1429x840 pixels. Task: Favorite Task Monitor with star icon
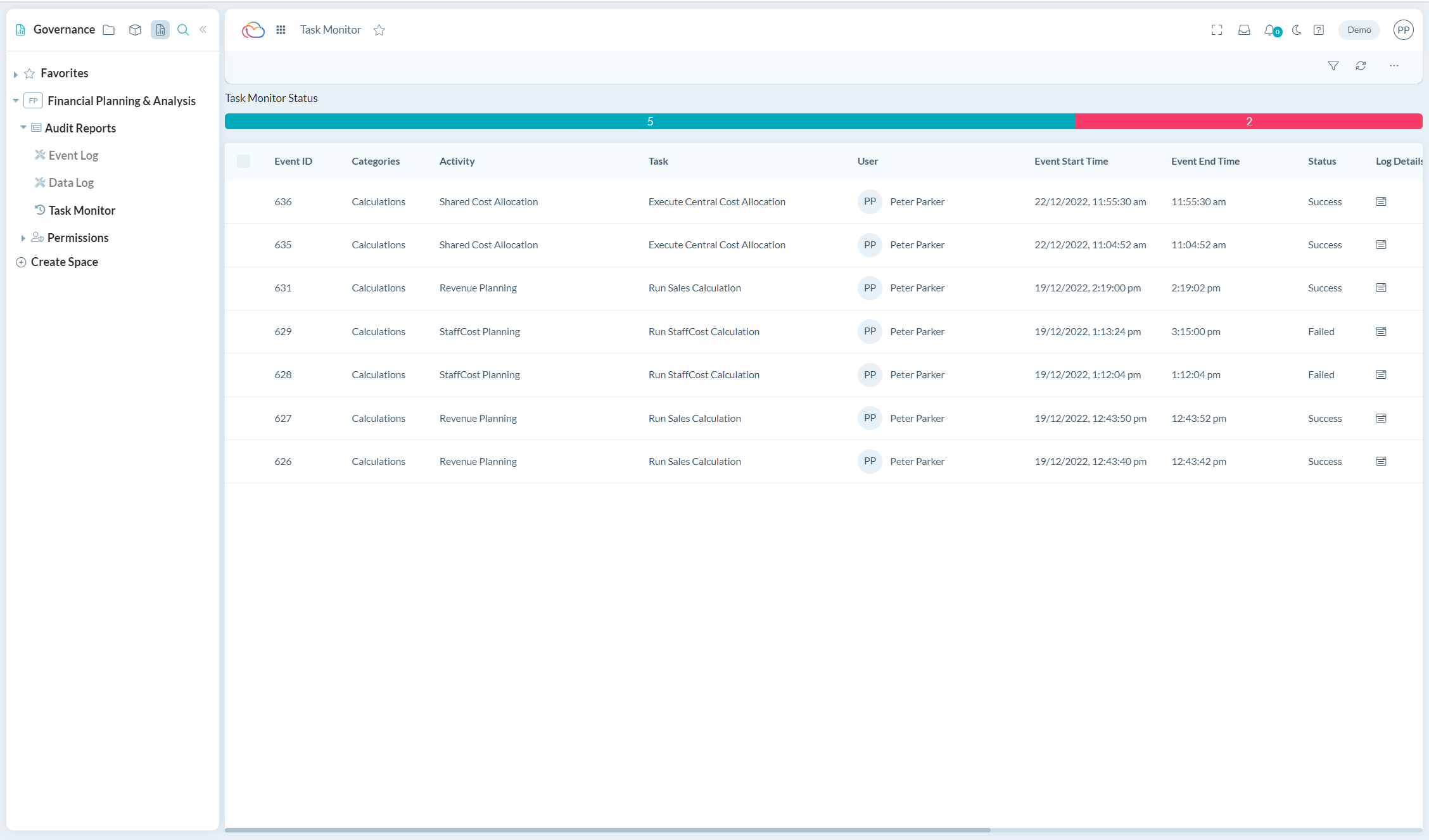click(x=379, y=30)
